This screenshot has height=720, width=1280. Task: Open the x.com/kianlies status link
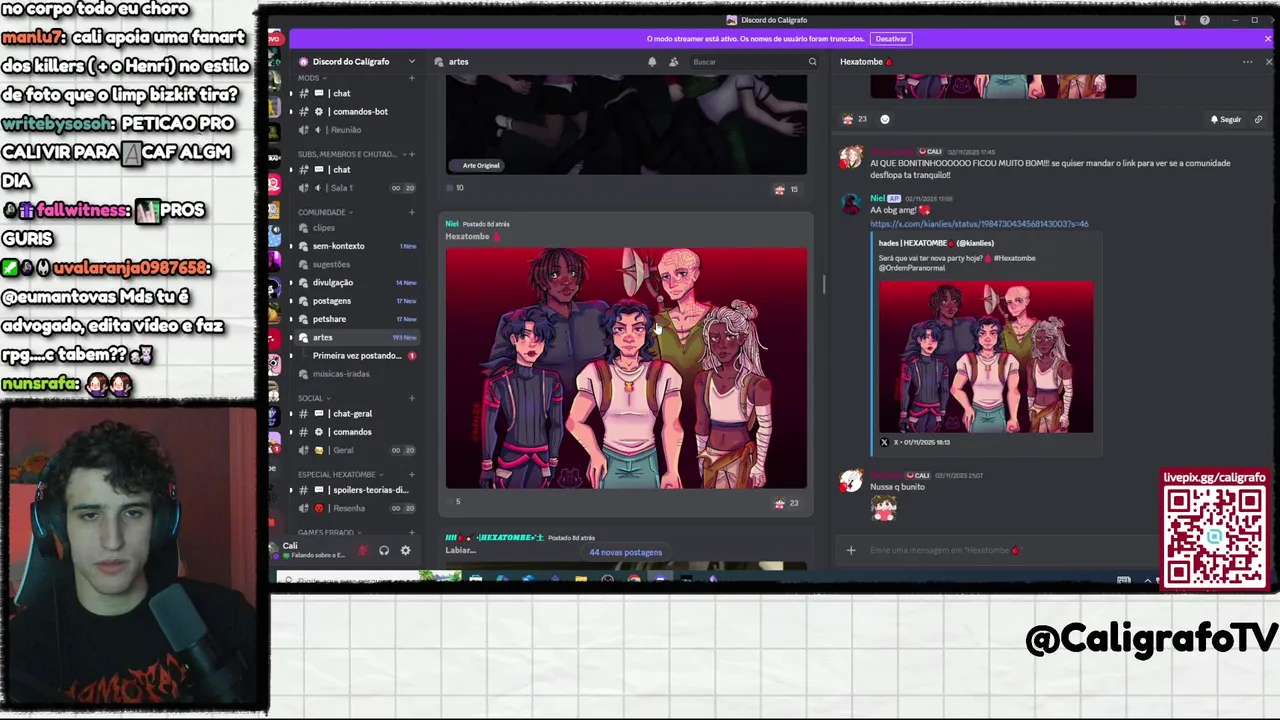(x=979, y=224)
